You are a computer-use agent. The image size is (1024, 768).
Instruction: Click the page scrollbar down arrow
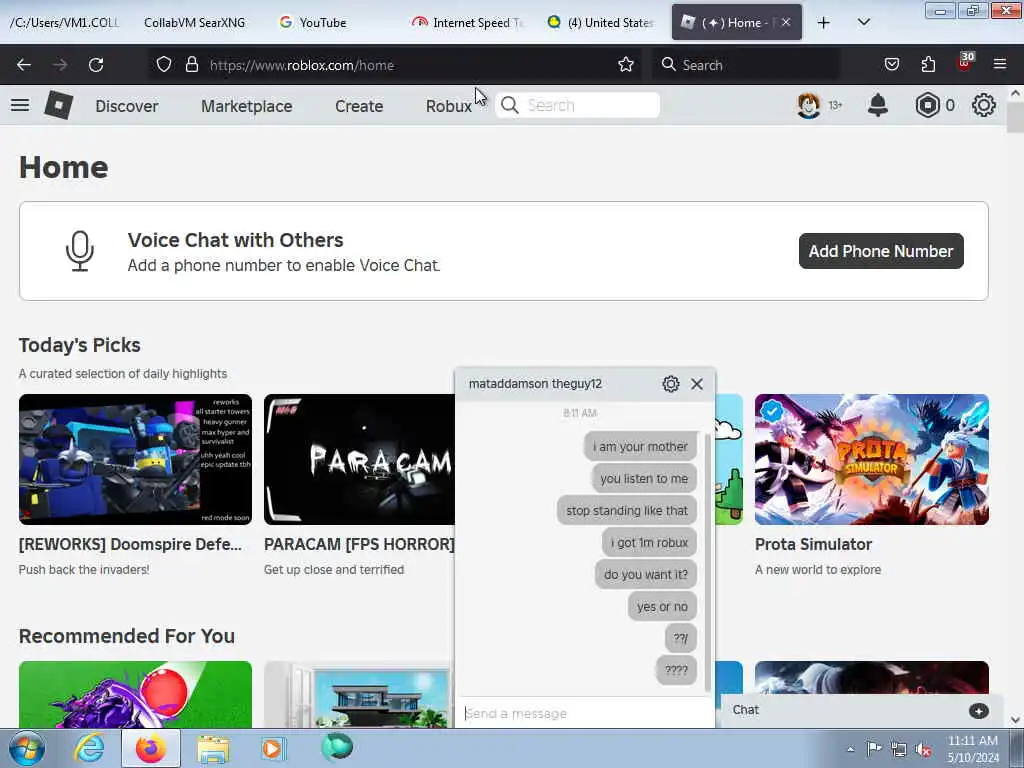pos(1015,720)
